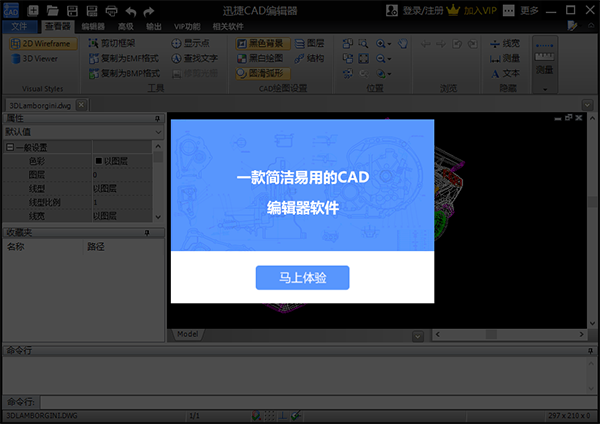600x424 pixels.
Task: Expand the zoom in dropdown arrow
Action: pyautogui.click(x=390, y=44)
